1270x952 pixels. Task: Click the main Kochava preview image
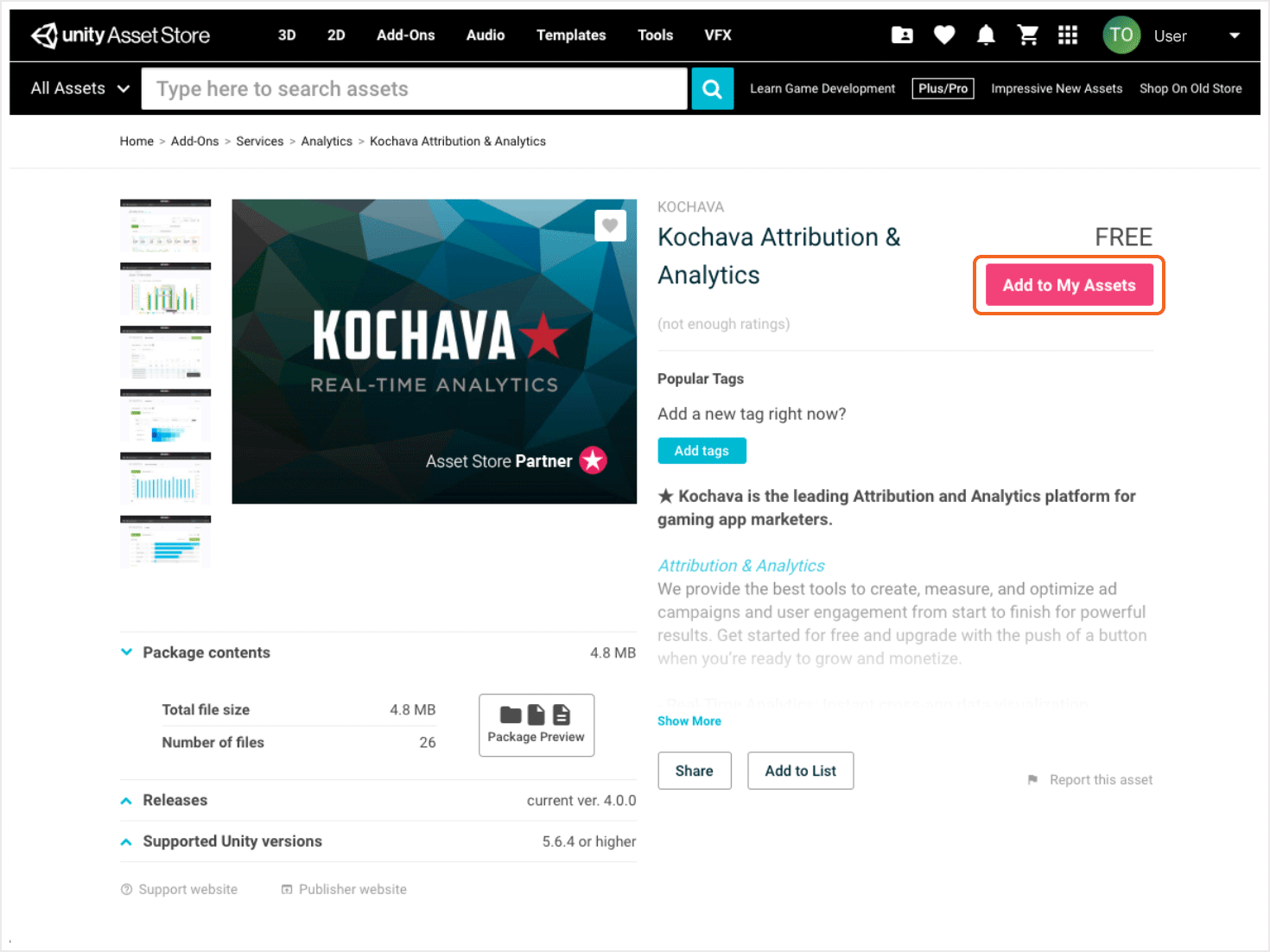[x=434, y=352]
